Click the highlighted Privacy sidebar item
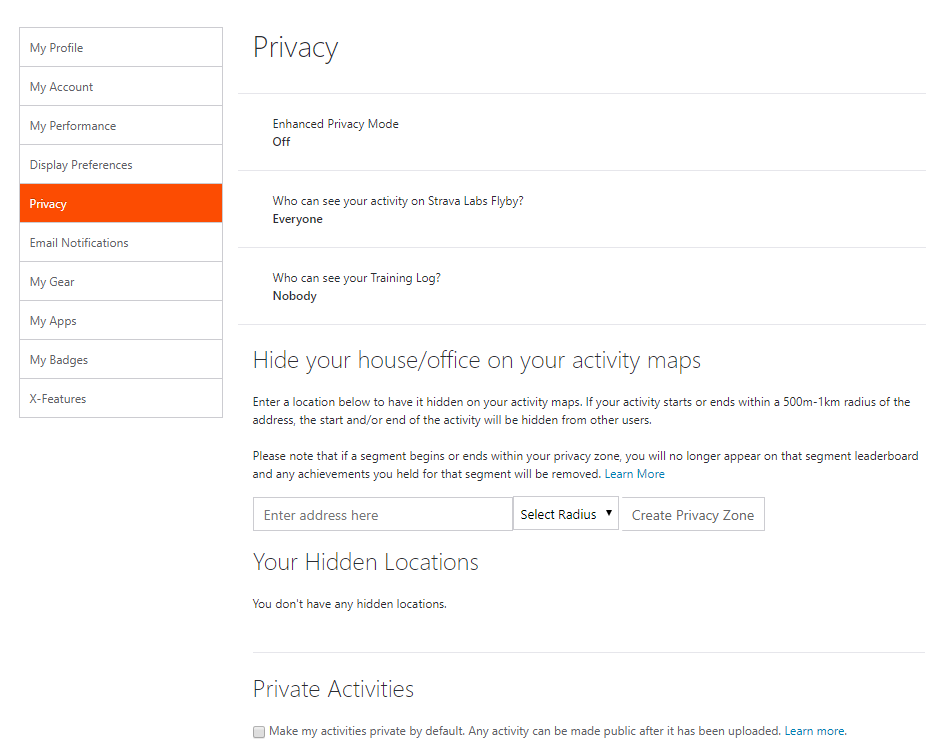 coord(121,203)
